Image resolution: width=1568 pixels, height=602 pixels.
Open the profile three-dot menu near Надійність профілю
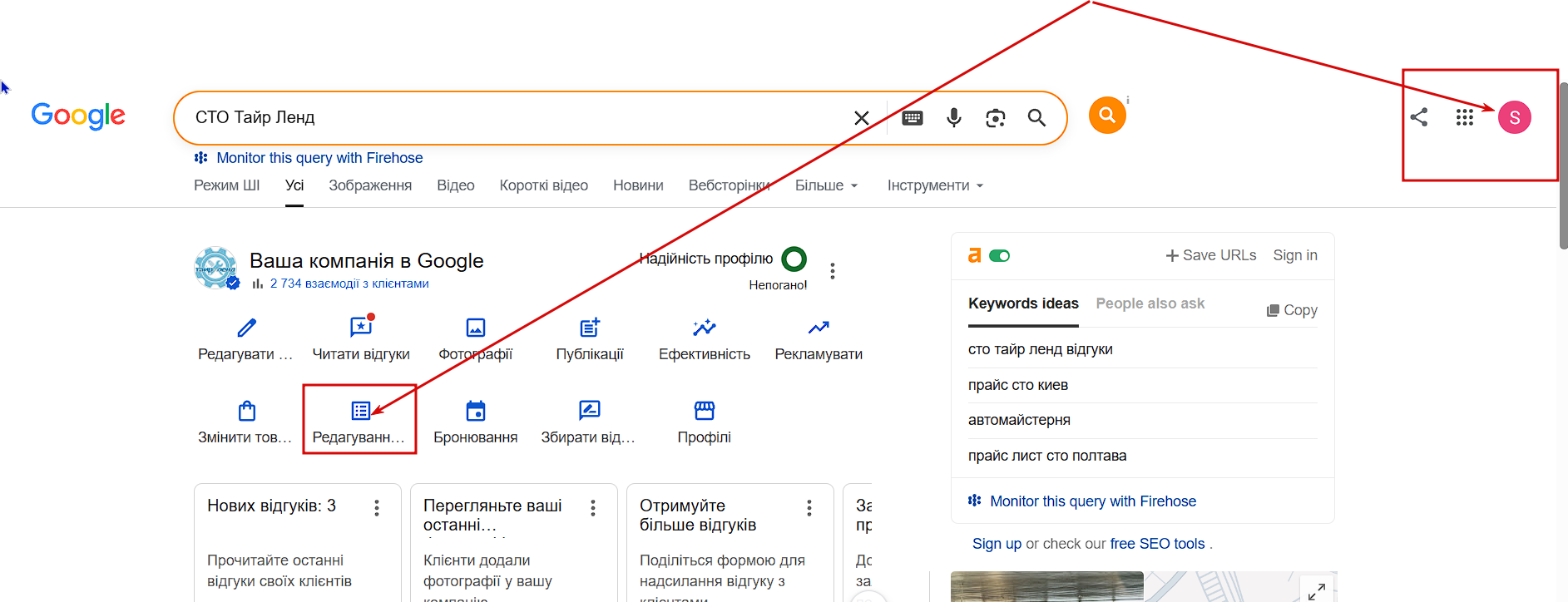833,271
